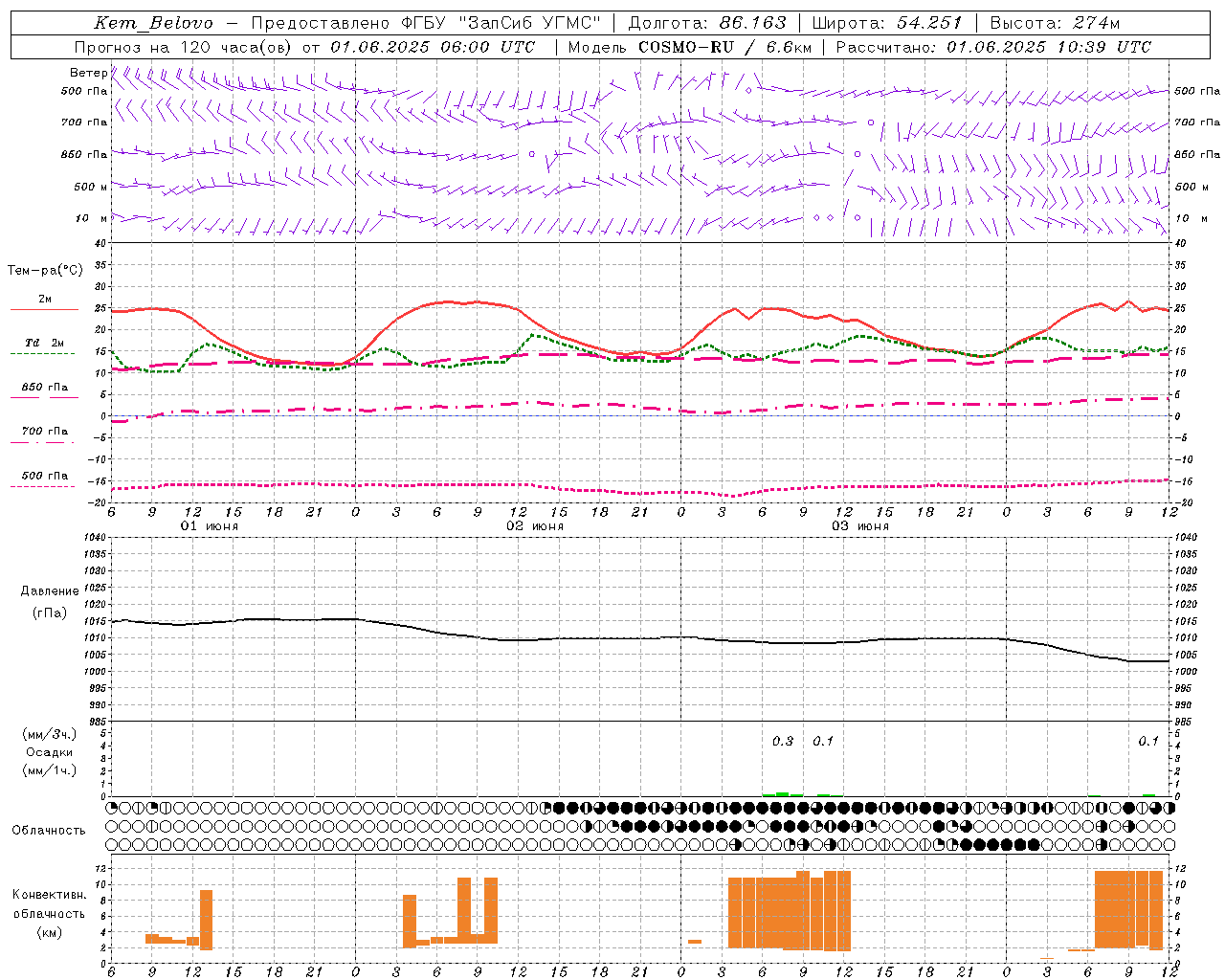Click the Ветер wind panel label
This screenshot has width=1225, height=980.
pyautogui.click(x=88, y=73)
